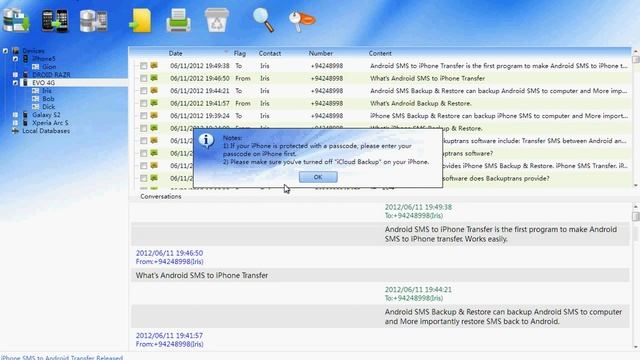Viewport: 640px width, 360px height.
Task: Select contact Gion under iPhone5
Action: (49, 67)
